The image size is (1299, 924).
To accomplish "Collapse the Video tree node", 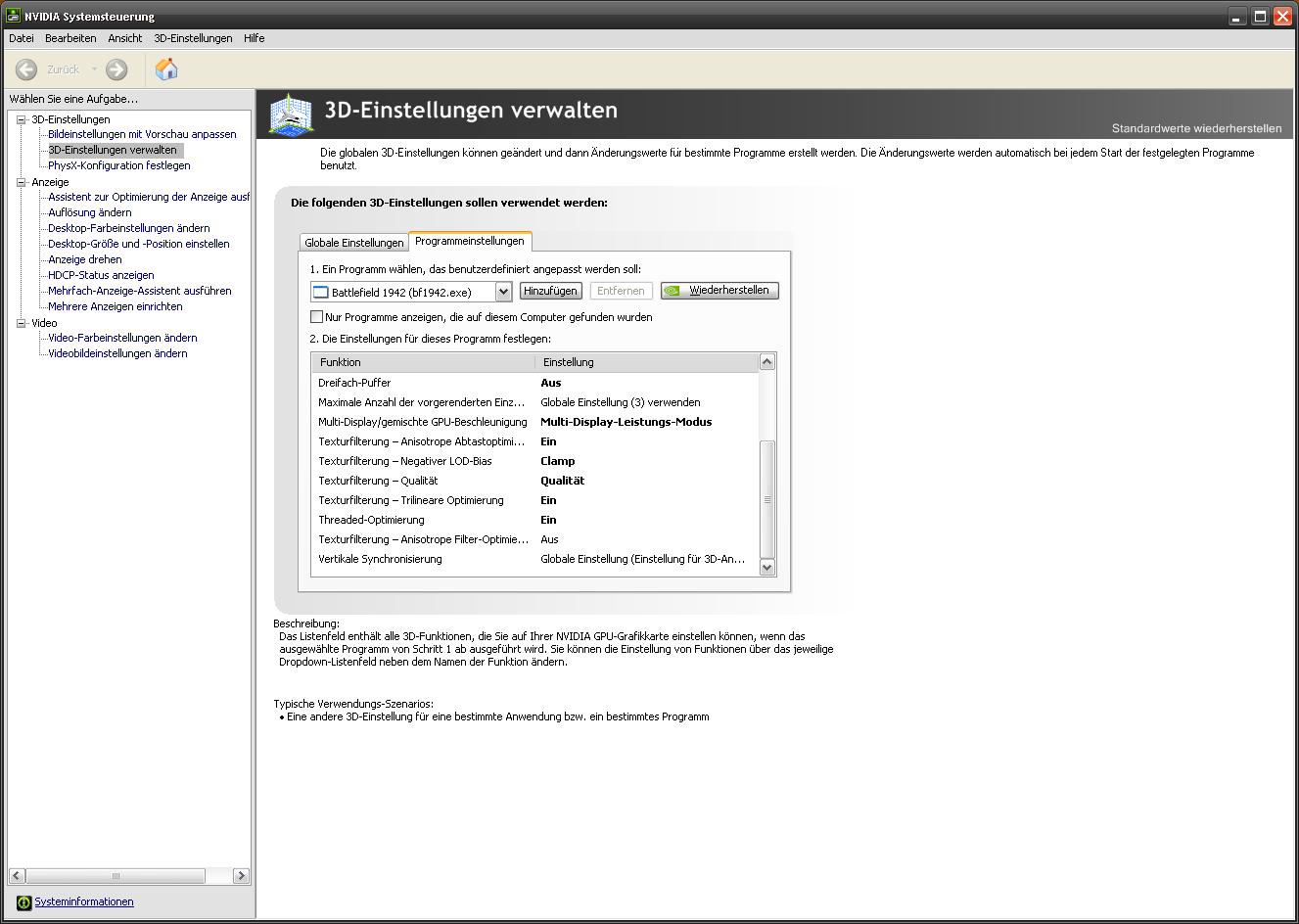I will tap(22, 323).
